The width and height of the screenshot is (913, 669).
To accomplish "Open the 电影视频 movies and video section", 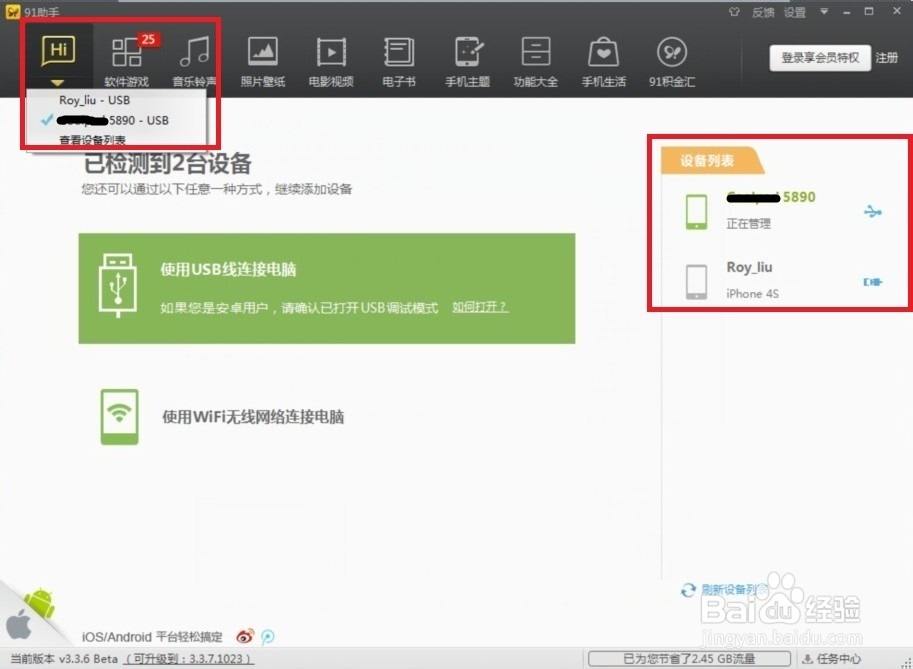I will [x=331, y=61].
